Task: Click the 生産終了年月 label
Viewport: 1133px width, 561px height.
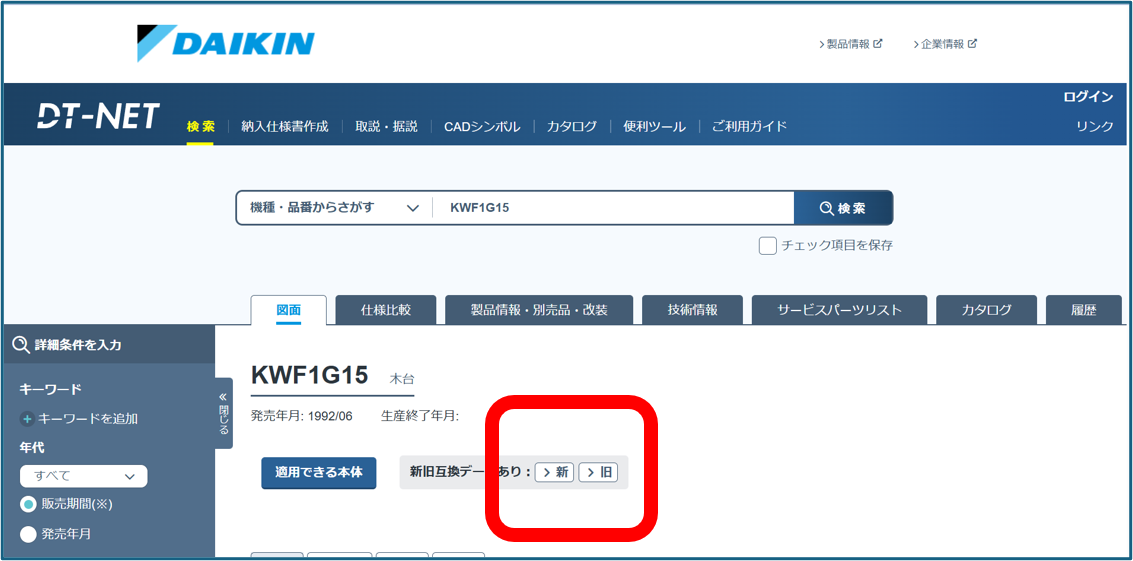Action: [x=420, y=416]
